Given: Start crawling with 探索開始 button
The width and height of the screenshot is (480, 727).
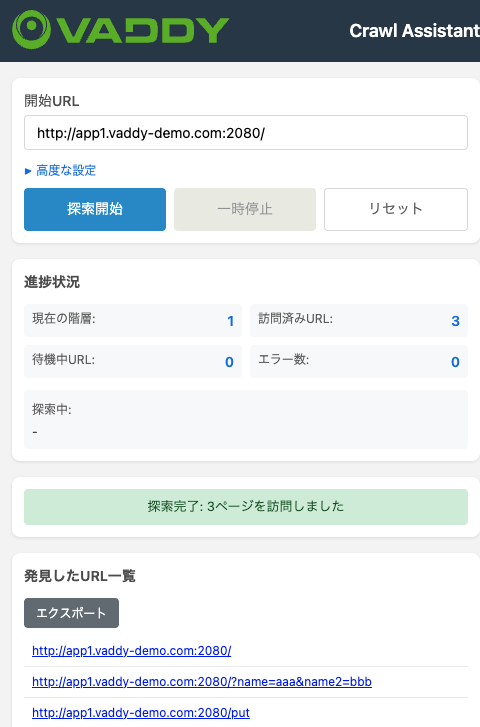Looking at the screenshot, I should 95,209.
